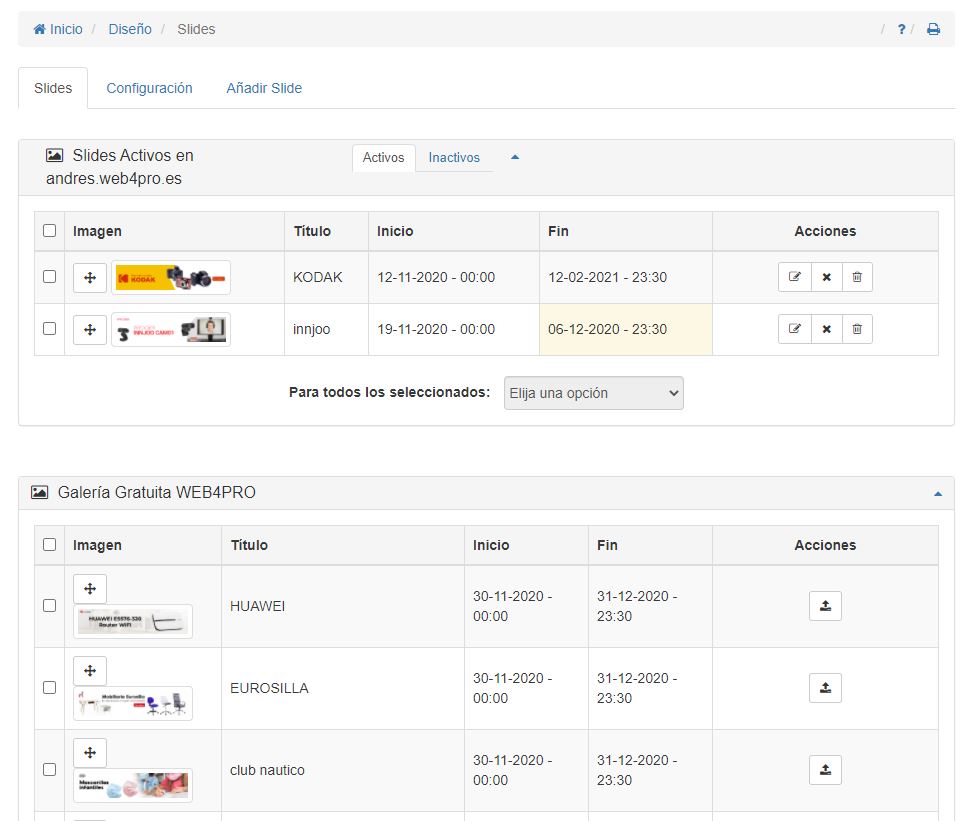Switch to the Configuración tab
The width and height of the screenshot is (974, 821).
(149, 88)
